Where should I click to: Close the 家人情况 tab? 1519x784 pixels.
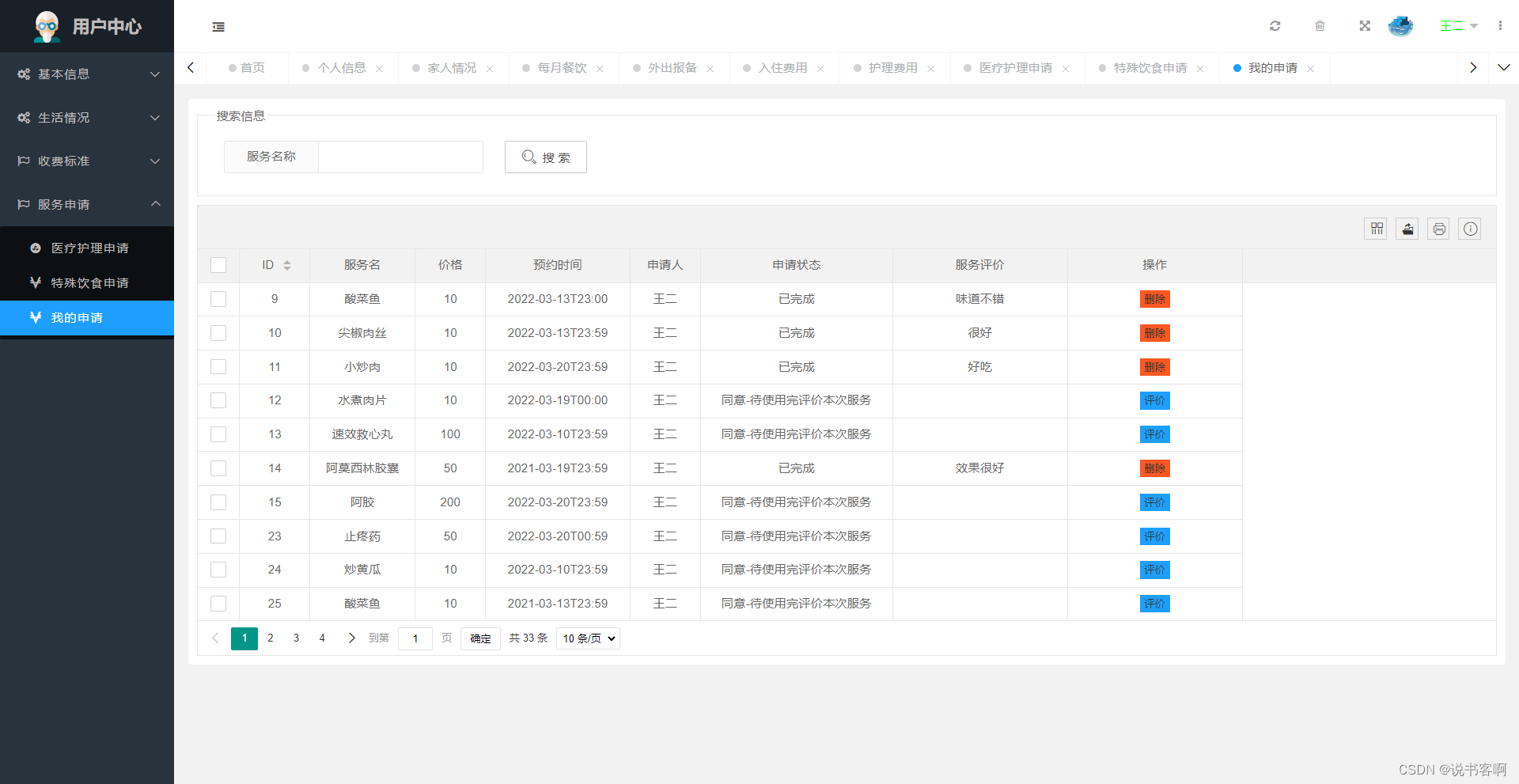(490, 69)
